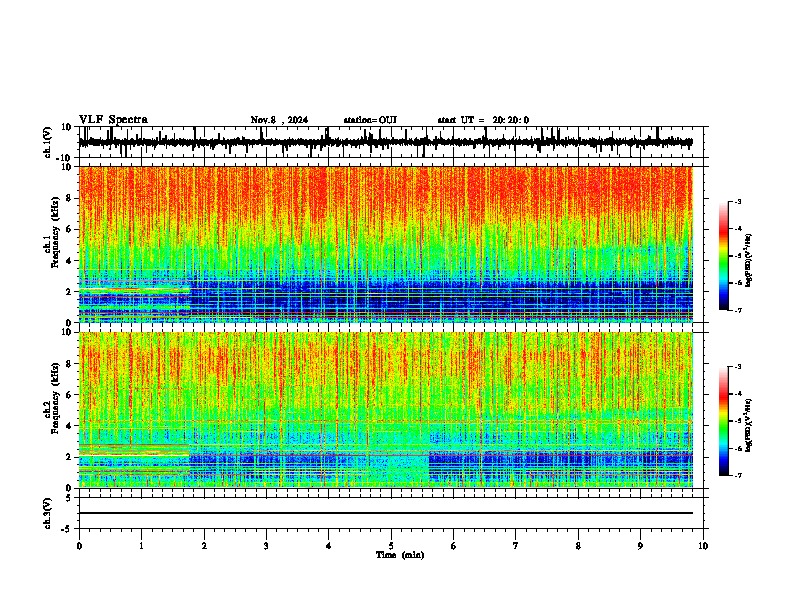
Task: Click the '-7' label on ch.2 color bar
Action: click(x=737, y=476)
